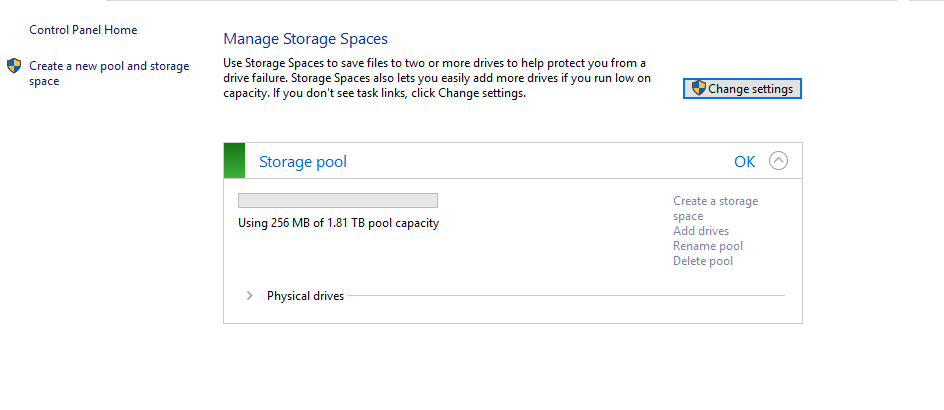Image resolution: width=944 pixels, height=410 pixels.
Task: Open Control Panel Home
Action: tap(83, 30)
